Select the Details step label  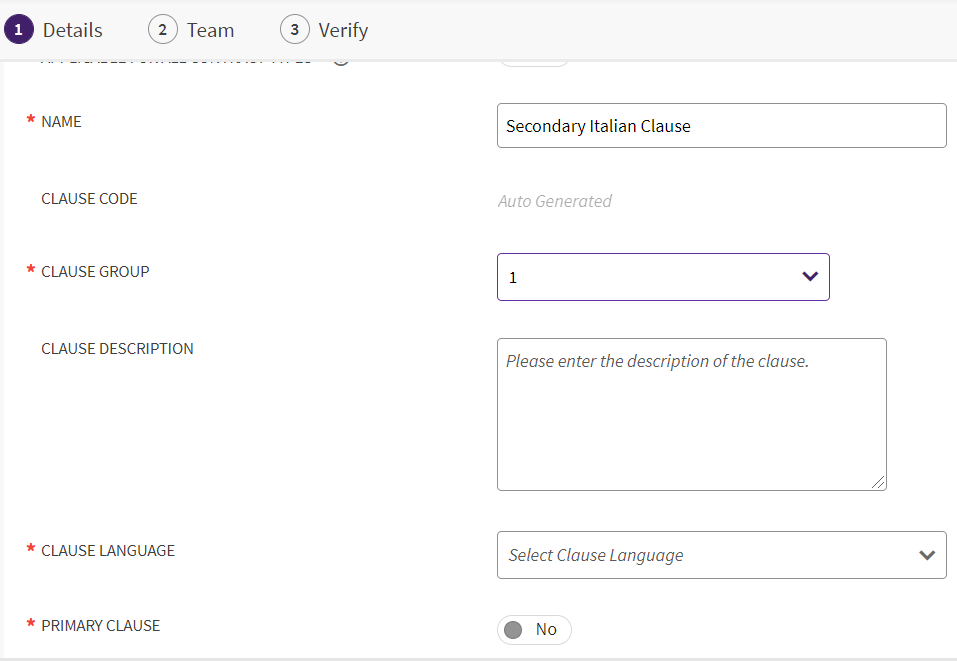pos(72,30)
